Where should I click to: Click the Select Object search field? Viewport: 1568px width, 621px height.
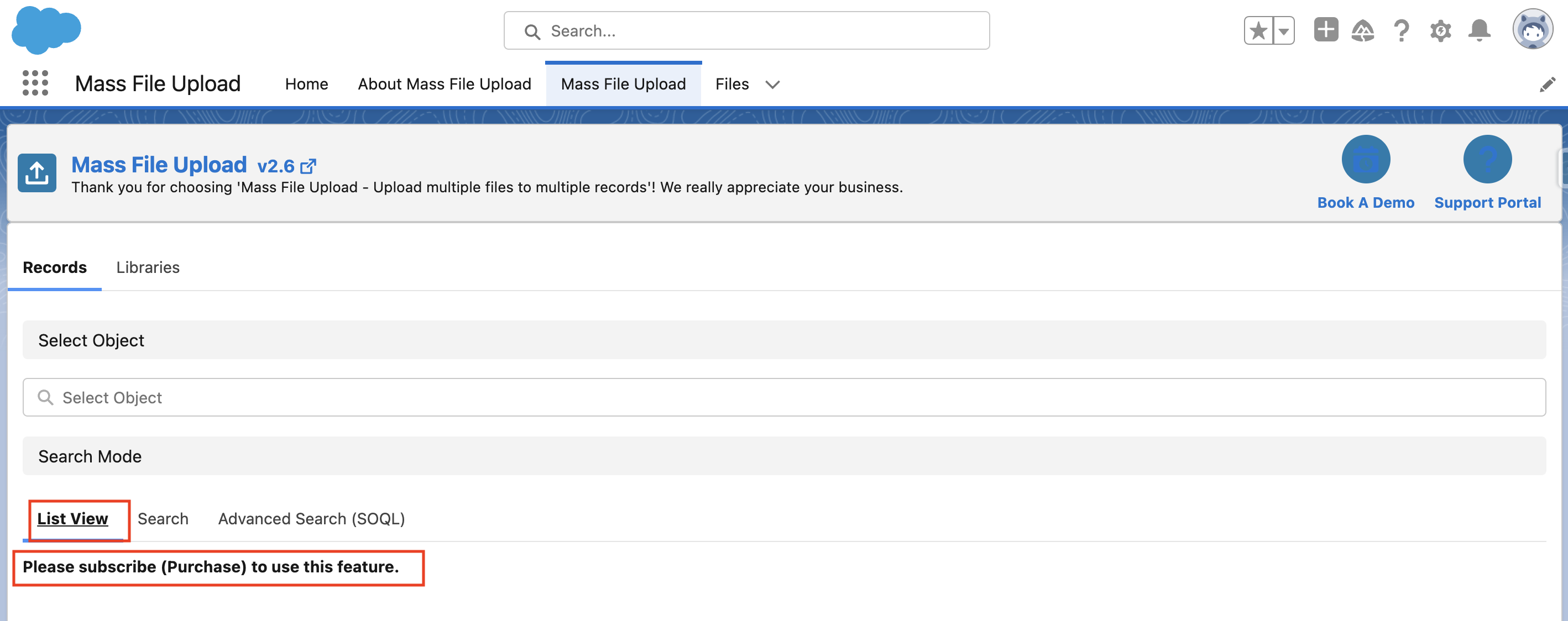(x=783, y=397)
